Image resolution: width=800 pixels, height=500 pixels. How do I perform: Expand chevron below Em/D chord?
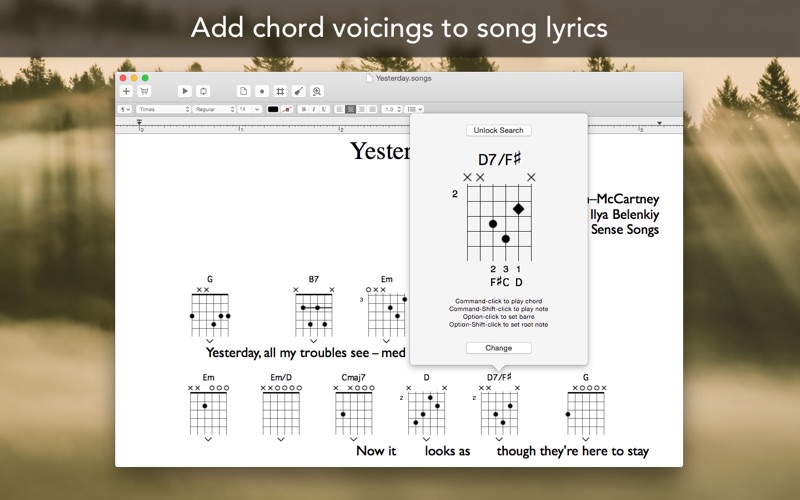pyautogui.click(x=281, y=439)
